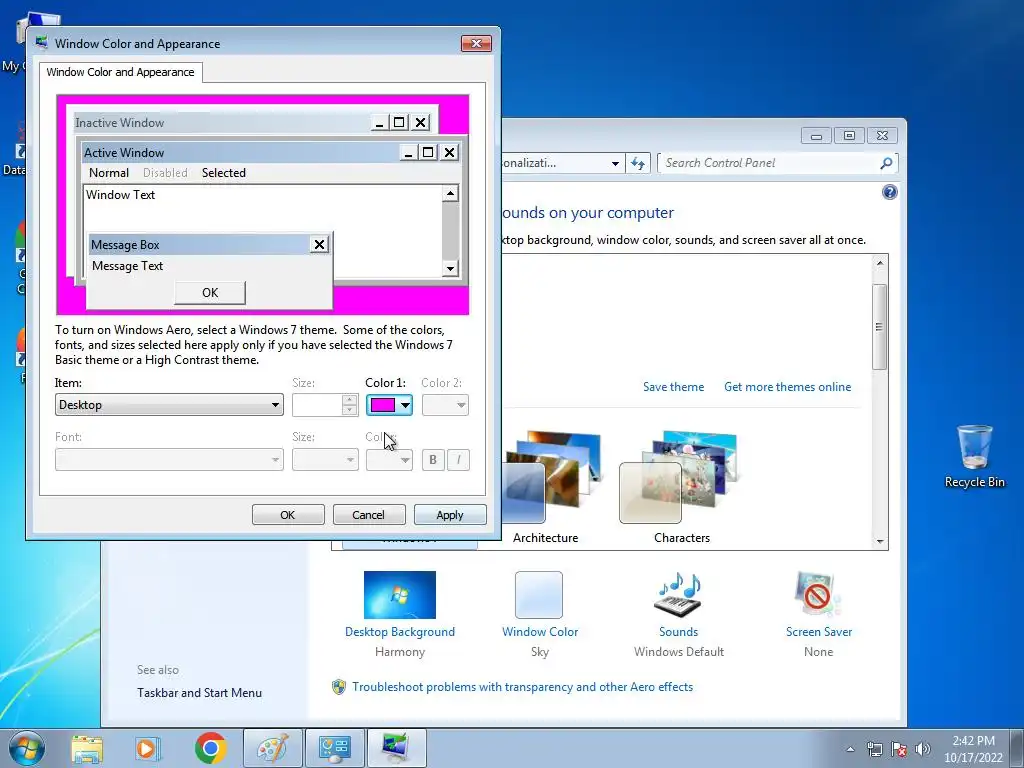The height and width of the screenshot is (768, 1024).
Task: Click the Apply button
Action: (x=450, y=515)
